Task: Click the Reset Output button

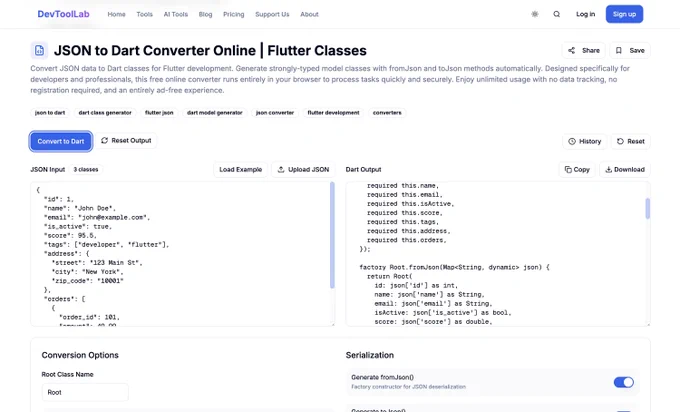Action: [x=126, y=141]
